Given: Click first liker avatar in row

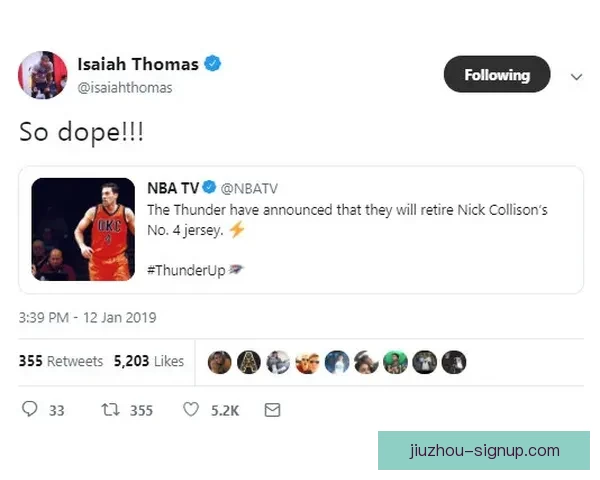Looking at the screenshot, I should click(x=219, y=362).
